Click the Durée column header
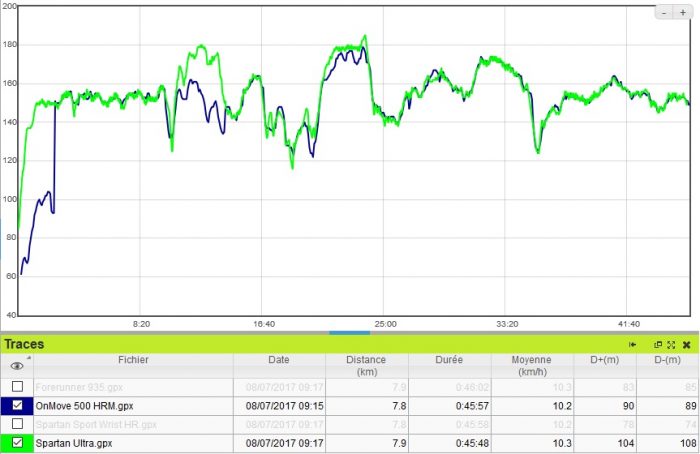Image resolution: width=700 pixels, height=454 pixels. coord(451,360)
